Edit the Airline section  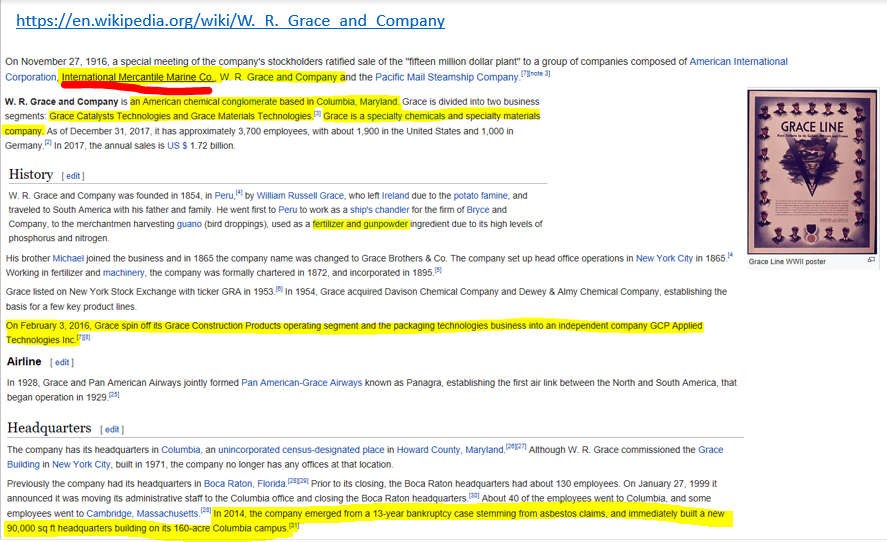[62, 363]
